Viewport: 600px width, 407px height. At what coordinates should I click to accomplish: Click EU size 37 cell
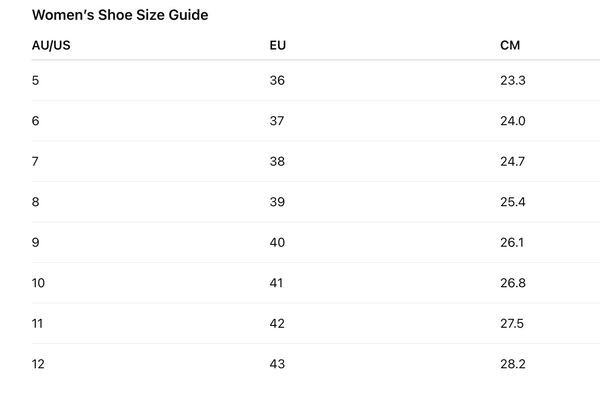pyautogui.click(x=277, y=121)
